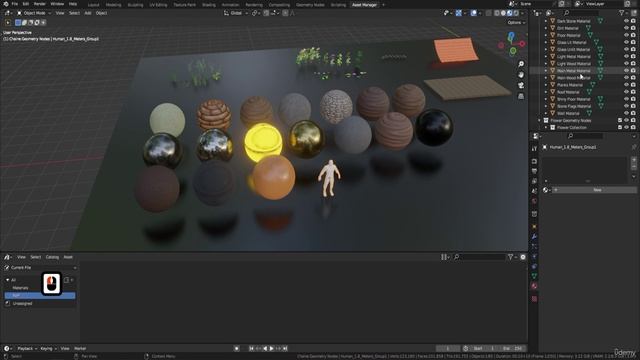The image size is (640, 360).
Task: Toggle visibility of Main Metal Material
Action: pos(626,71)
